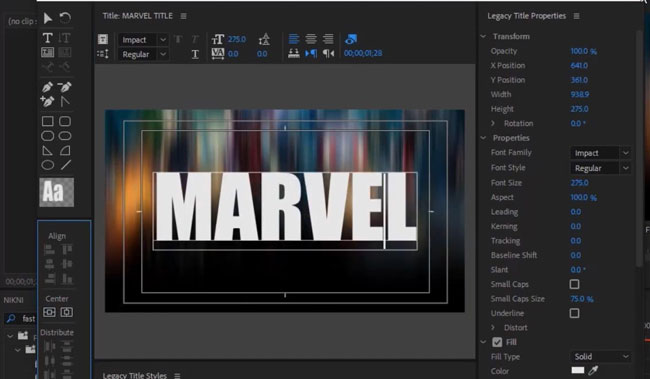
Task: Click the Tab Stops icon
Action: [294, 53]
